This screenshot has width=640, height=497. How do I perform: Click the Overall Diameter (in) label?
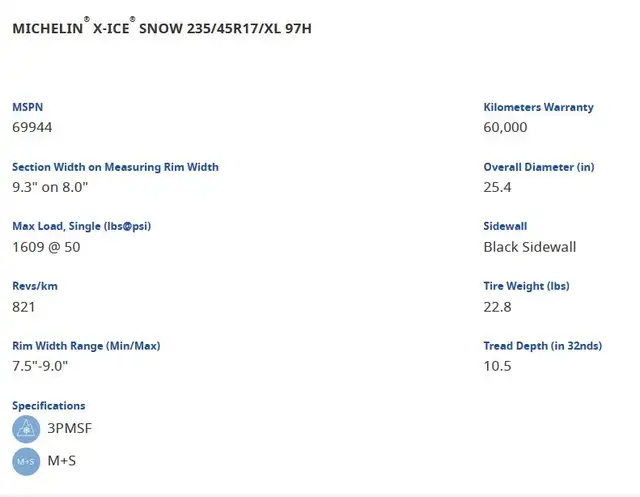tap(539, 167)
